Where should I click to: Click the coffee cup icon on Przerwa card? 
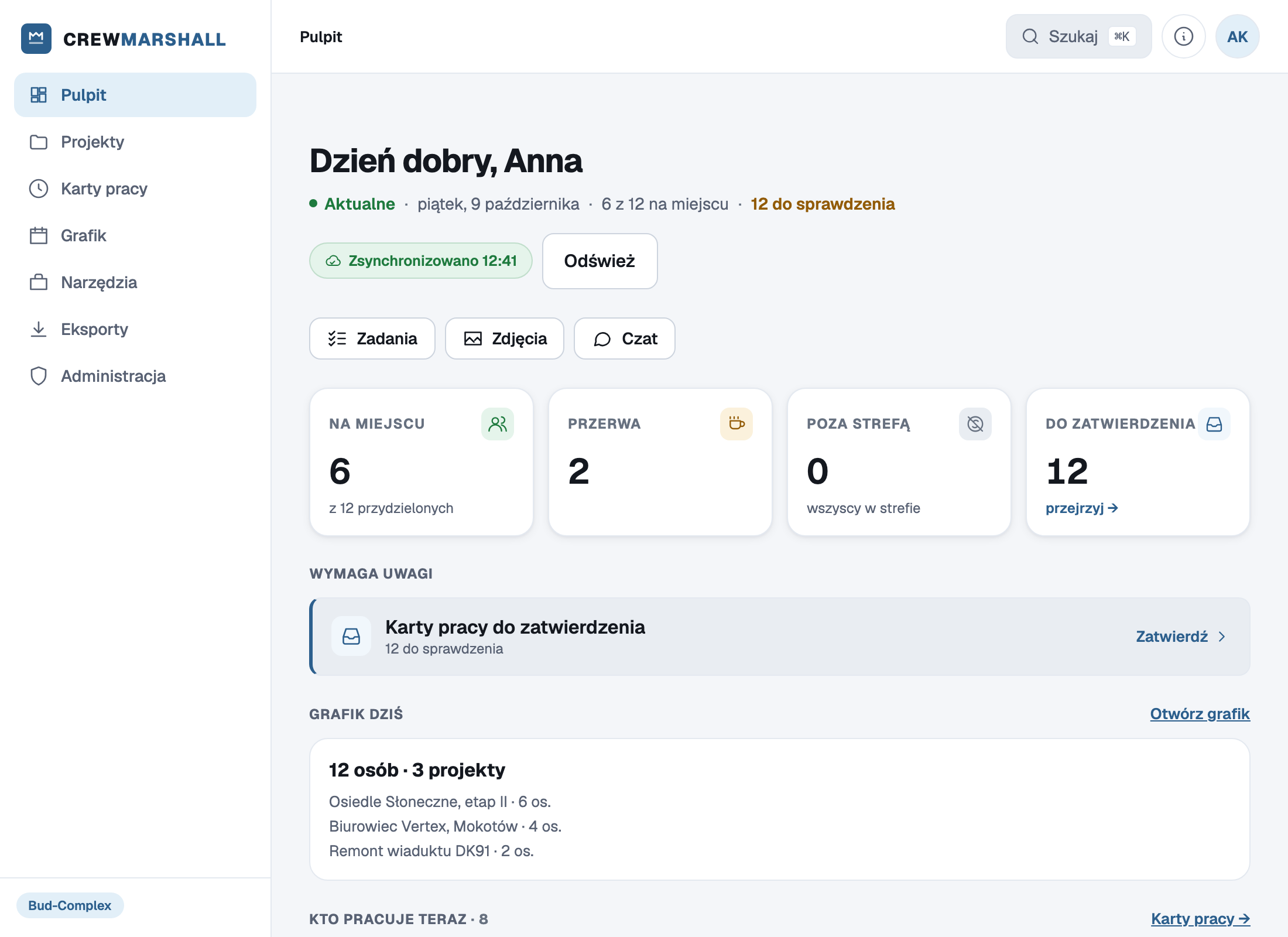point(737,423)
